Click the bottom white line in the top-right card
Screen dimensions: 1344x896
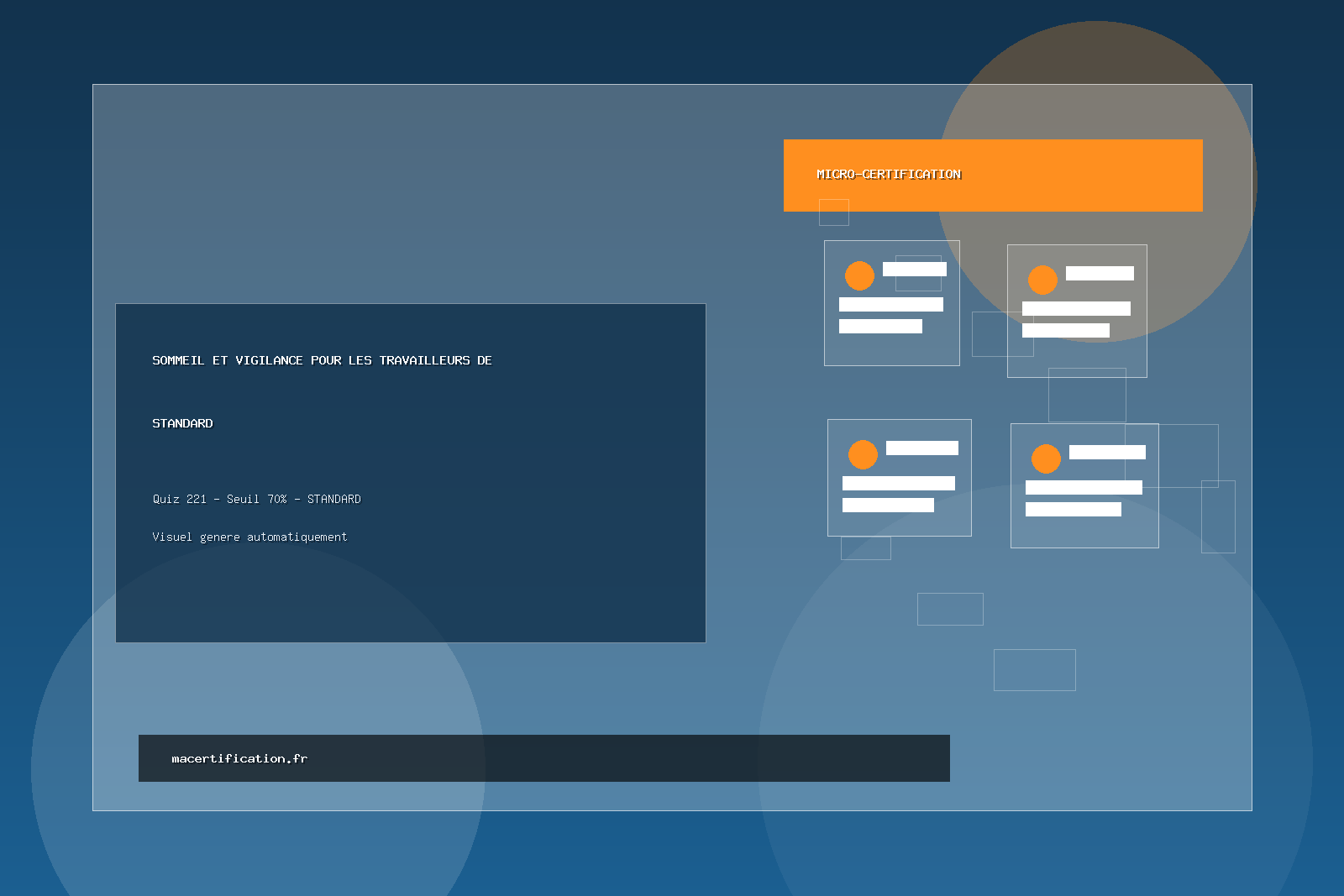coord(1065,331)
